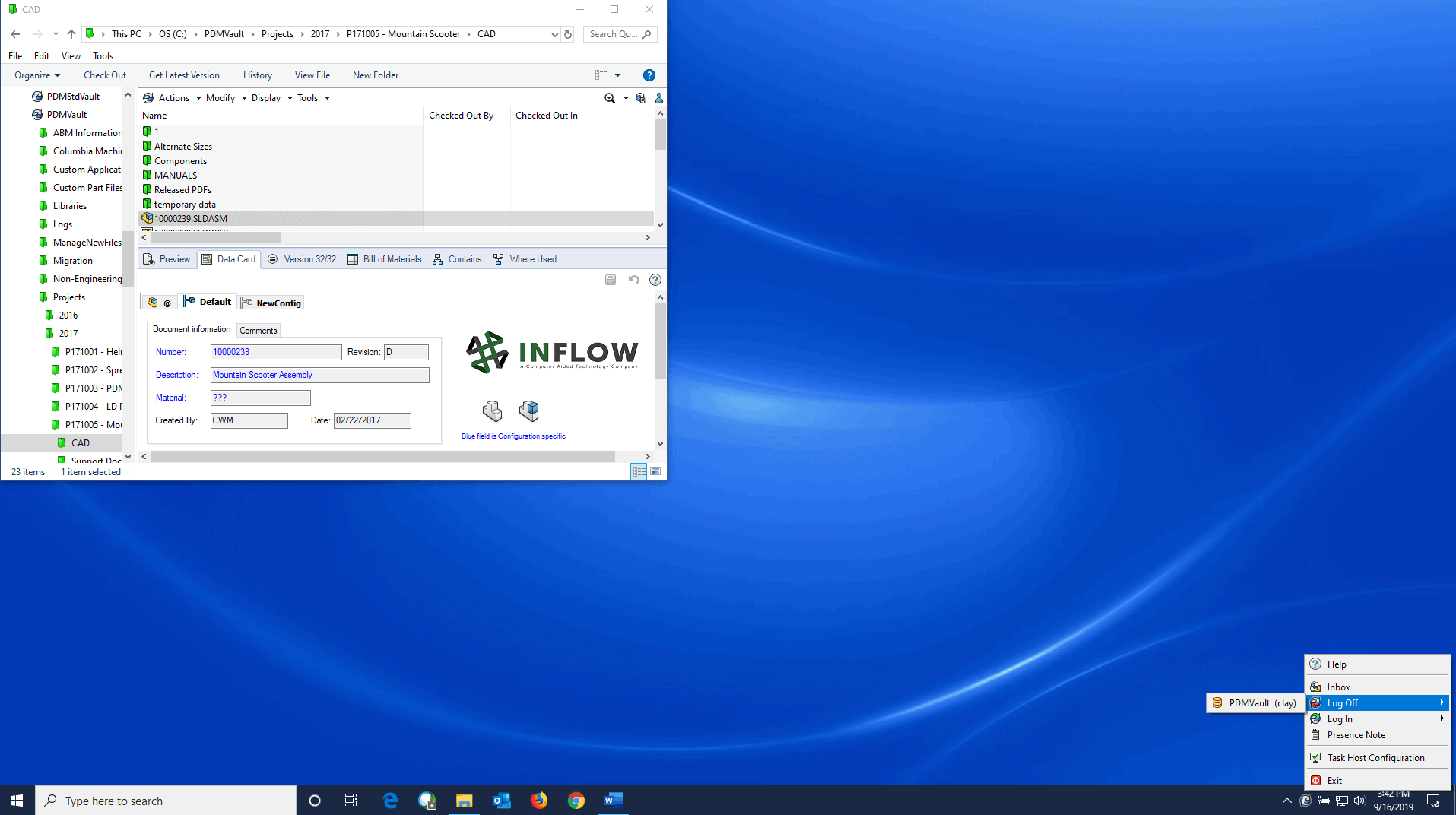Open the Display dropdown menu
1456x815 pixels.
(x=272, y=98)
